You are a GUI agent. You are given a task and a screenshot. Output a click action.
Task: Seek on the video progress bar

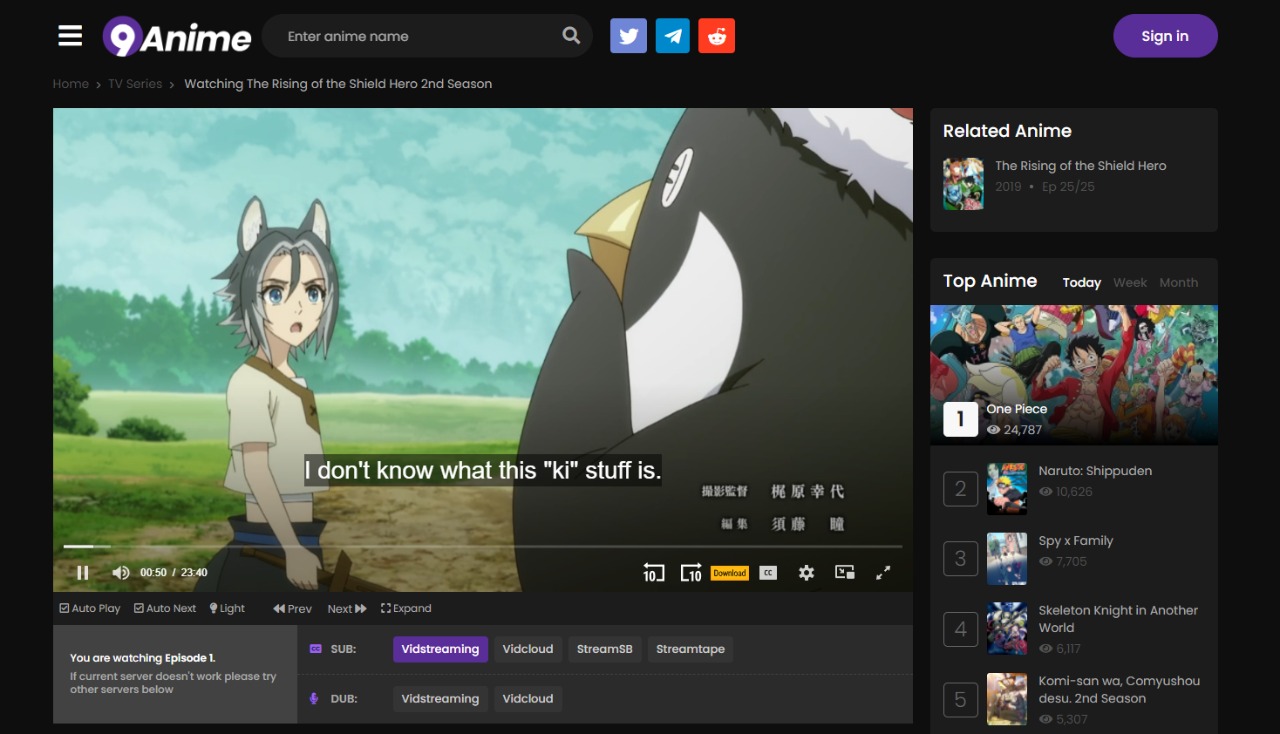click(x=483, y=547)
